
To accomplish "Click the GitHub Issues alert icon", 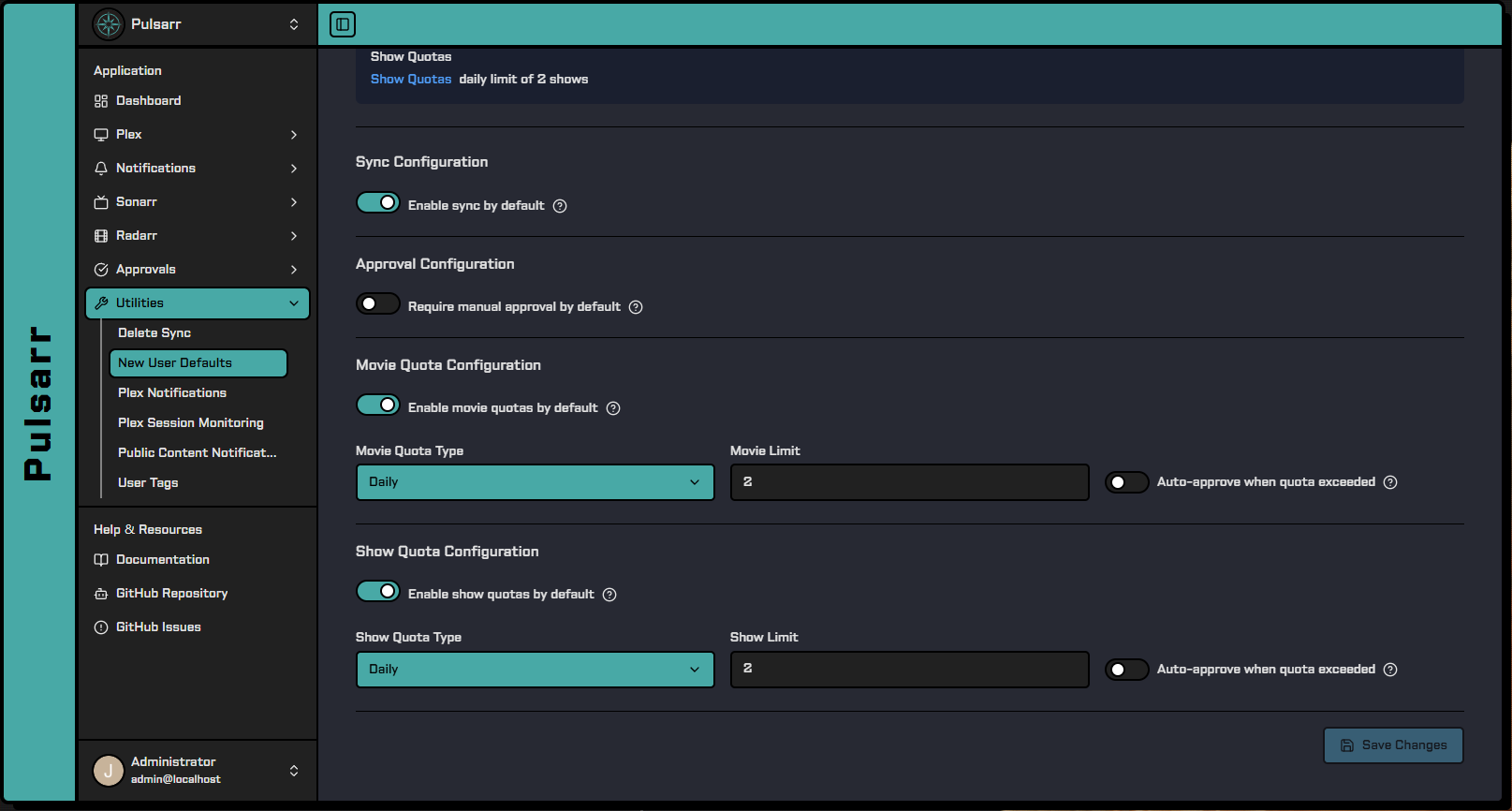I will tap(101, 627).
